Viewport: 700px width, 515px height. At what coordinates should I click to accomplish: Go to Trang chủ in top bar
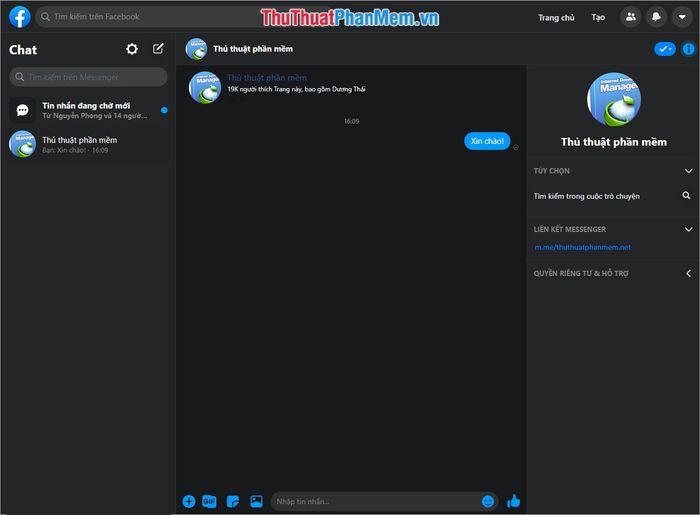pyautogui.click(x=556, y=17)
